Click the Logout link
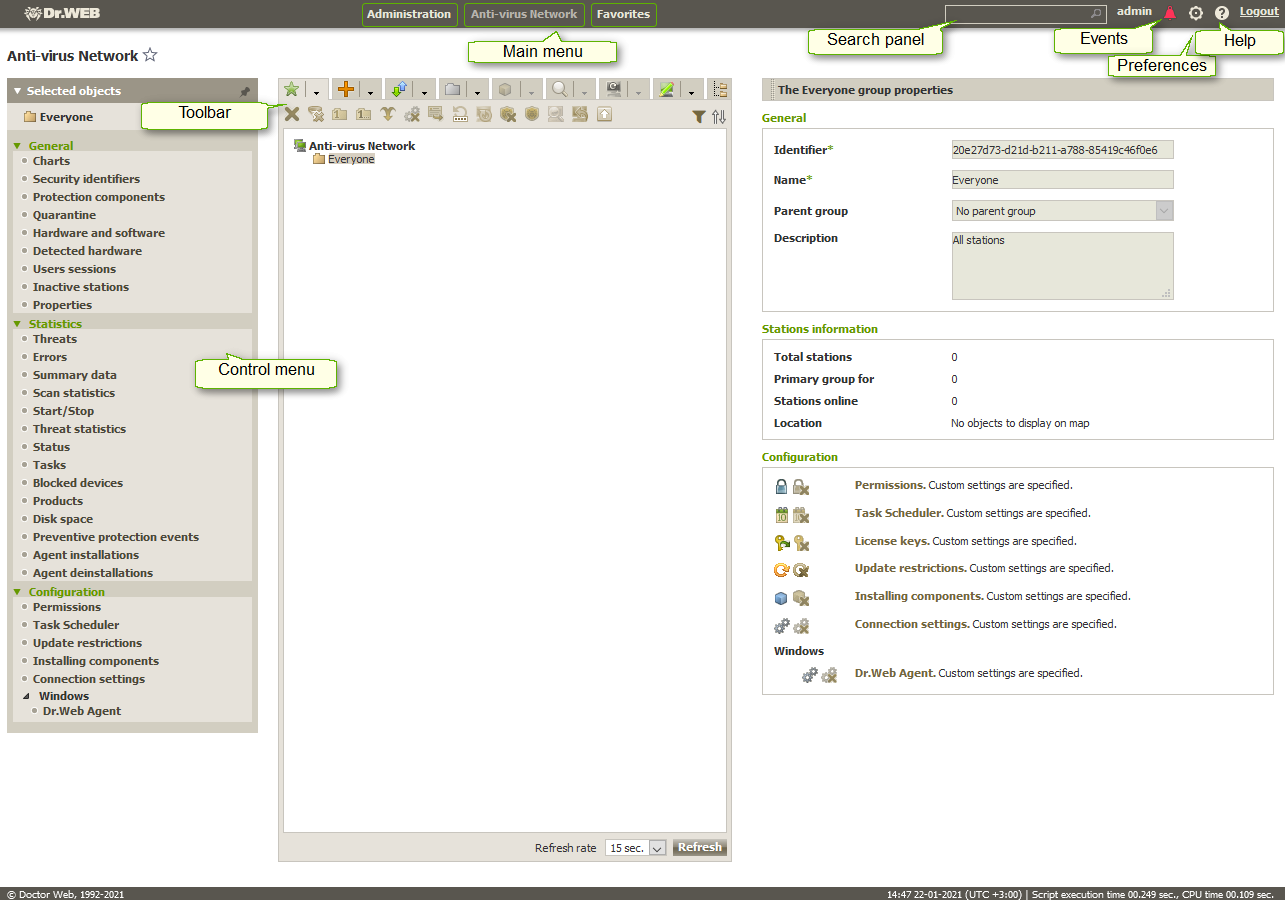1285x900 pixels. (x=1259, y=11)
